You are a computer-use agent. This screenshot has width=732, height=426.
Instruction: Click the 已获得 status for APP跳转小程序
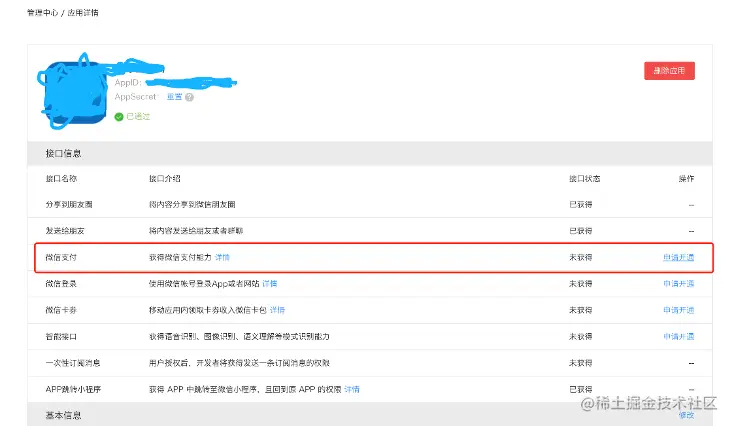point(581,389)
